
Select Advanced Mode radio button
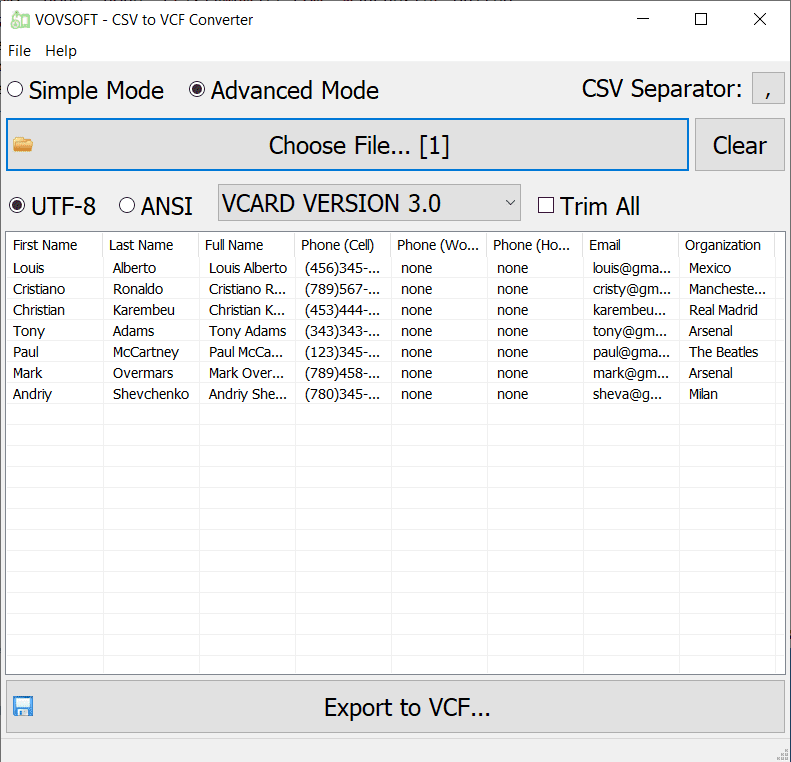[x=197, y=90]
